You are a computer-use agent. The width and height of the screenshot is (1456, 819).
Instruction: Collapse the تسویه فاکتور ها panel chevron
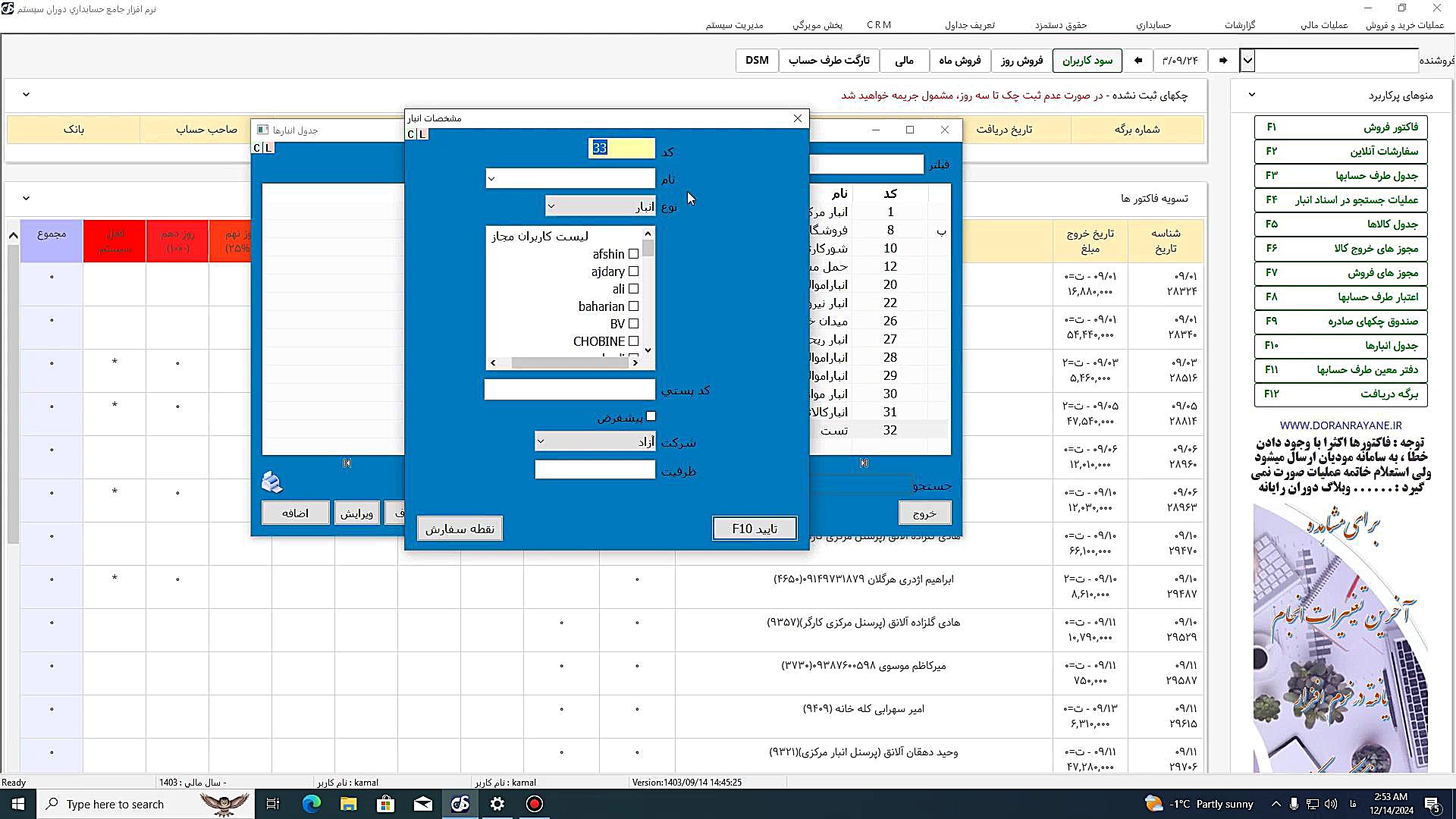point(26,198)
